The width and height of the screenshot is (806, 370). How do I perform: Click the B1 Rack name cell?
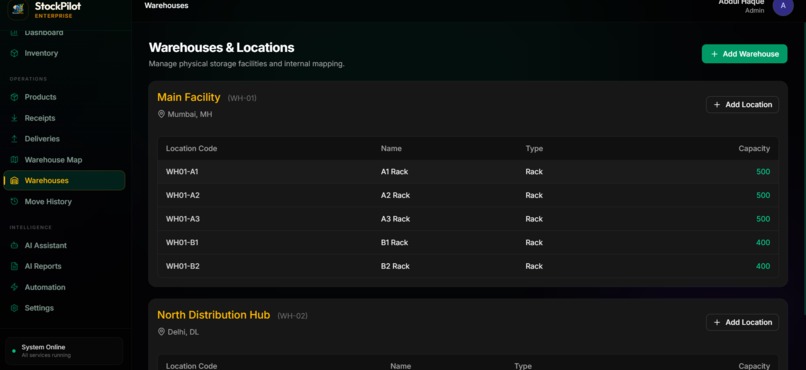click(x=394, y=243)
